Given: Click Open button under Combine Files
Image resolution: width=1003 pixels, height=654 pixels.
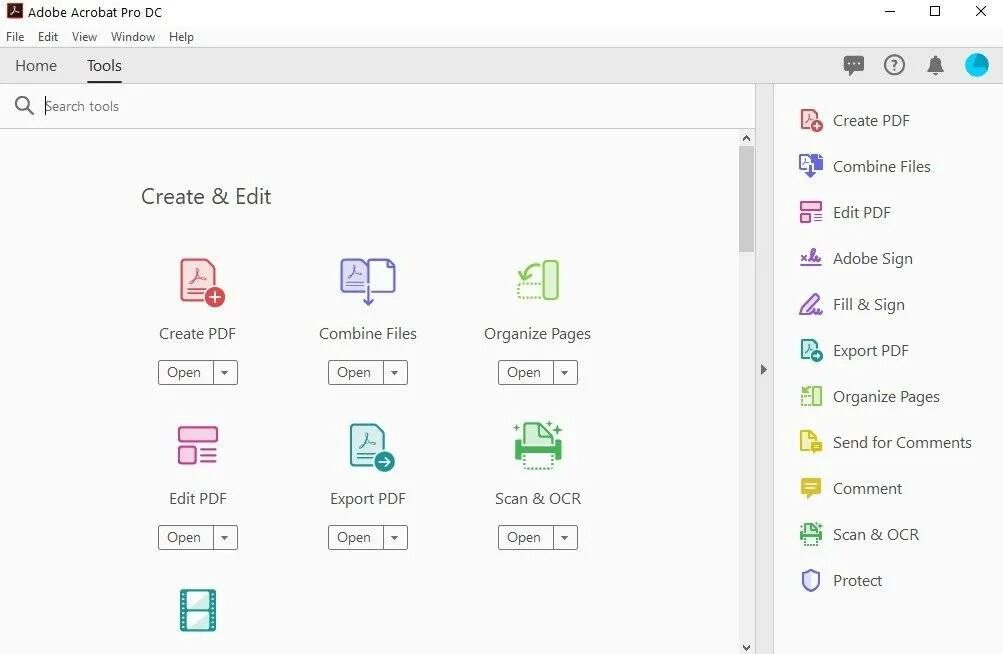Looking at the screenshot, I should (x=356, y=372).
